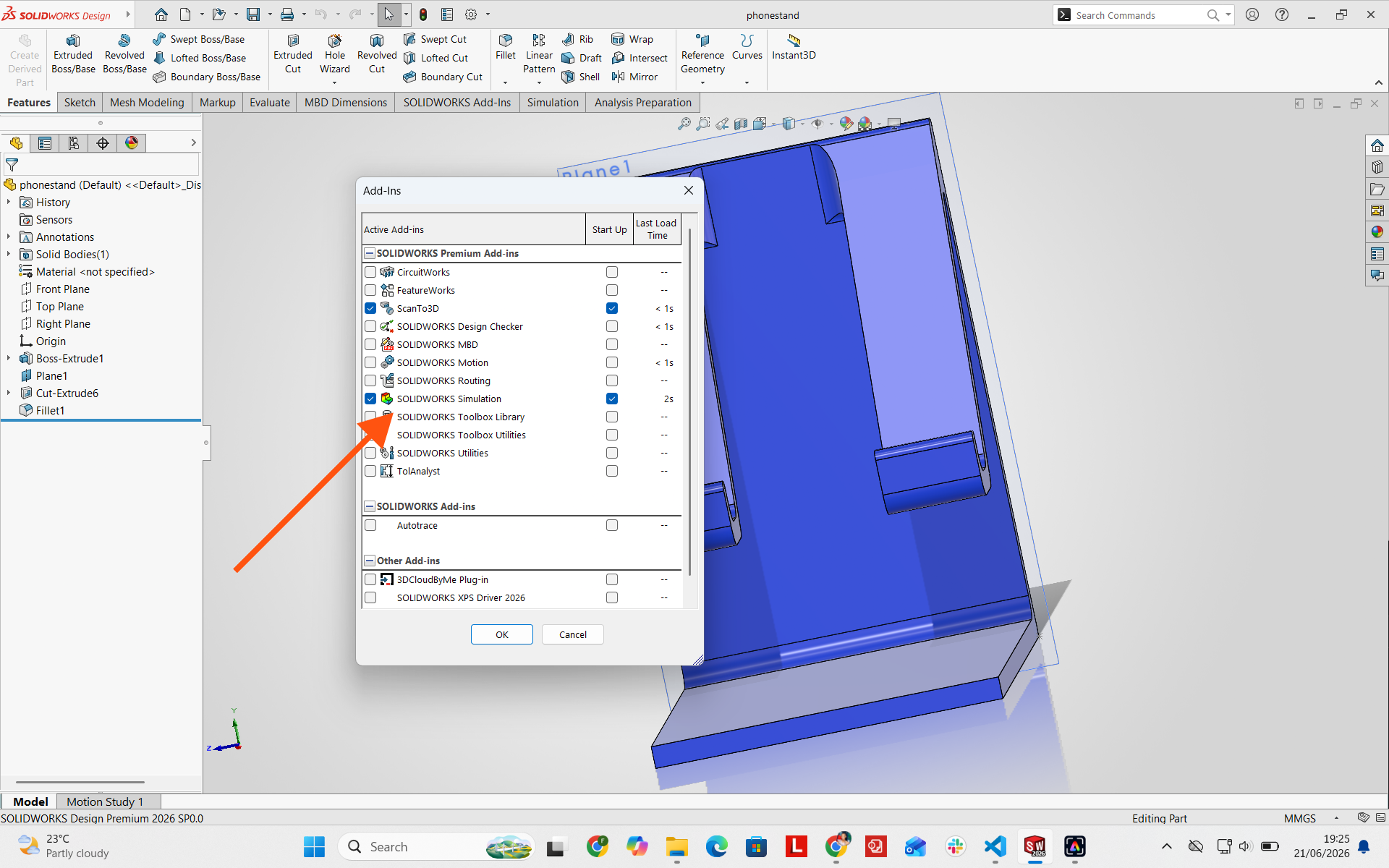The width and height of the screenshot is (1389, 868).
Task: Select the Extruded Boss/Base tool
Action: (x=73, y=54)
